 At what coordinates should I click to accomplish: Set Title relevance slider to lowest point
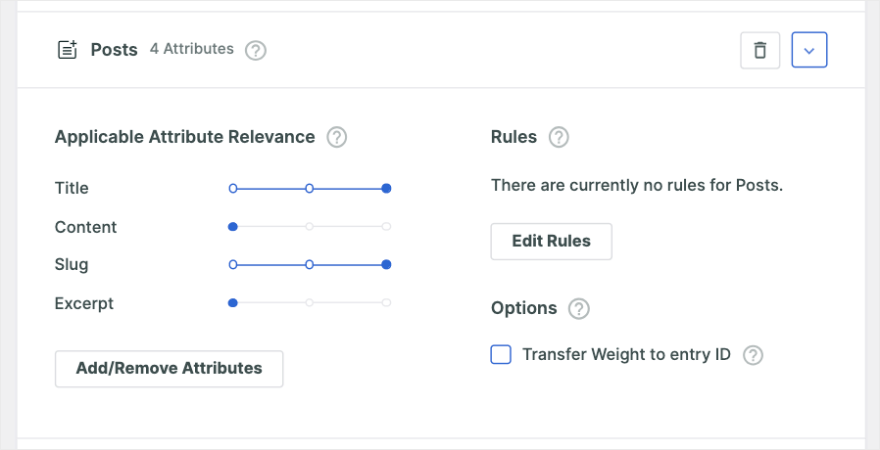[233, 189]
